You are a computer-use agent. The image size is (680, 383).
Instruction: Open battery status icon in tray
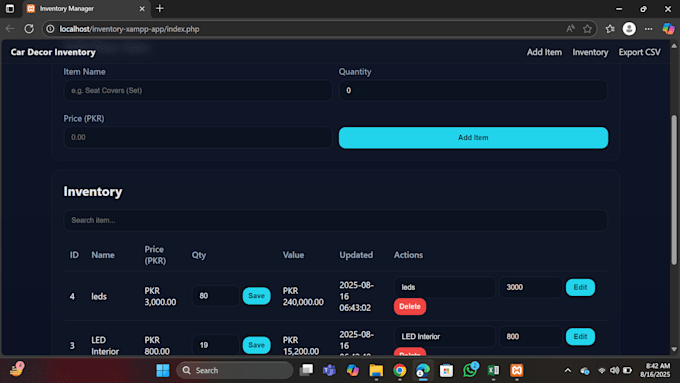point(627,370)
